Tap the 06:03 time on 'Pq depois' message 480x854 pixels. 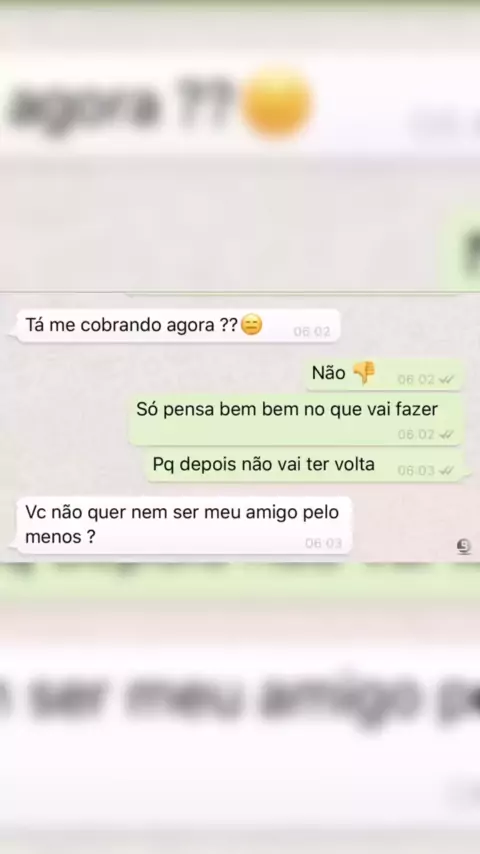point(416,471)
